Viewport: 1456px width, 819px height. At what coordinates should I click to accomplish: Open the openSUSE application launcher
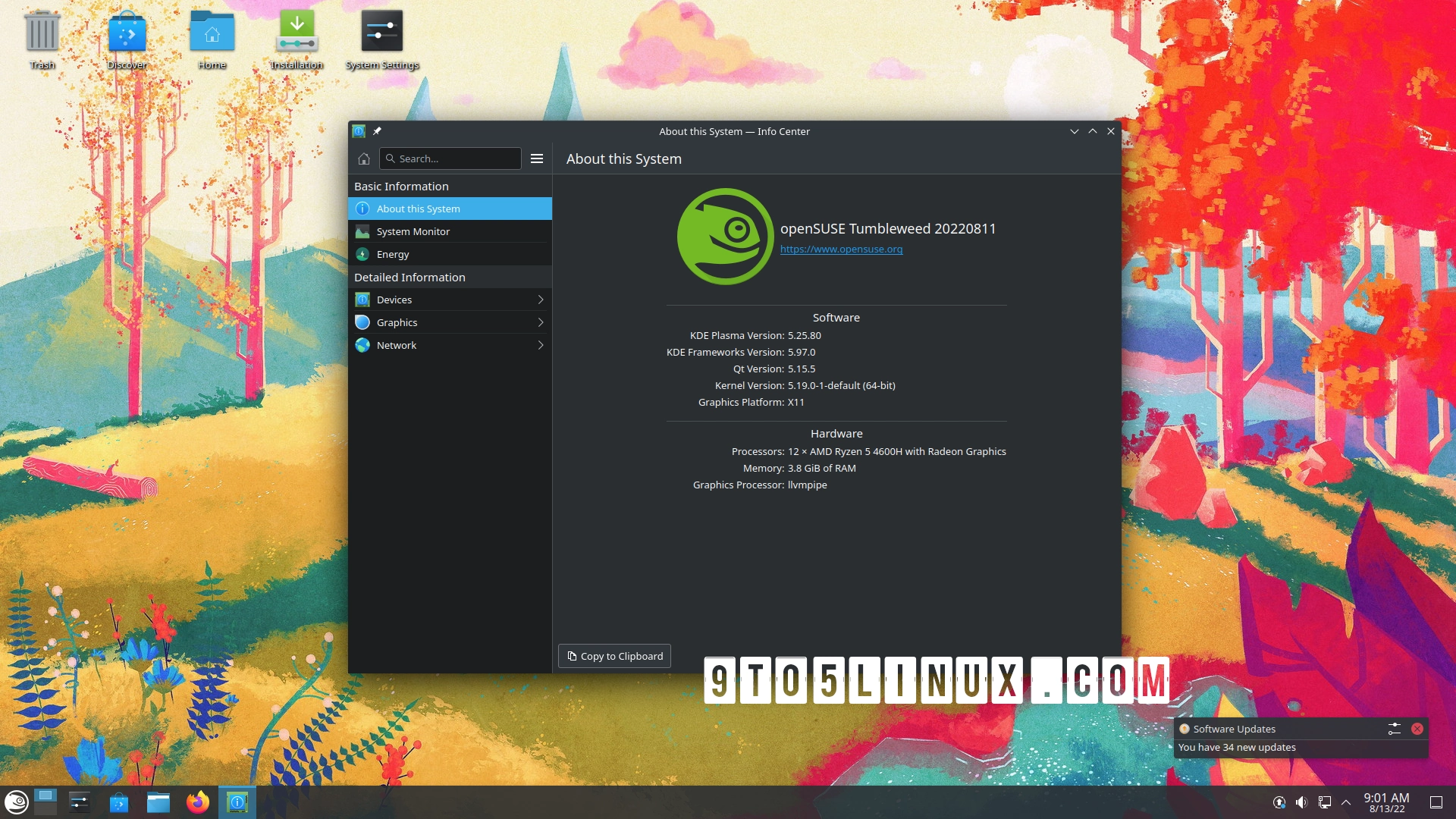pos(16,802)
